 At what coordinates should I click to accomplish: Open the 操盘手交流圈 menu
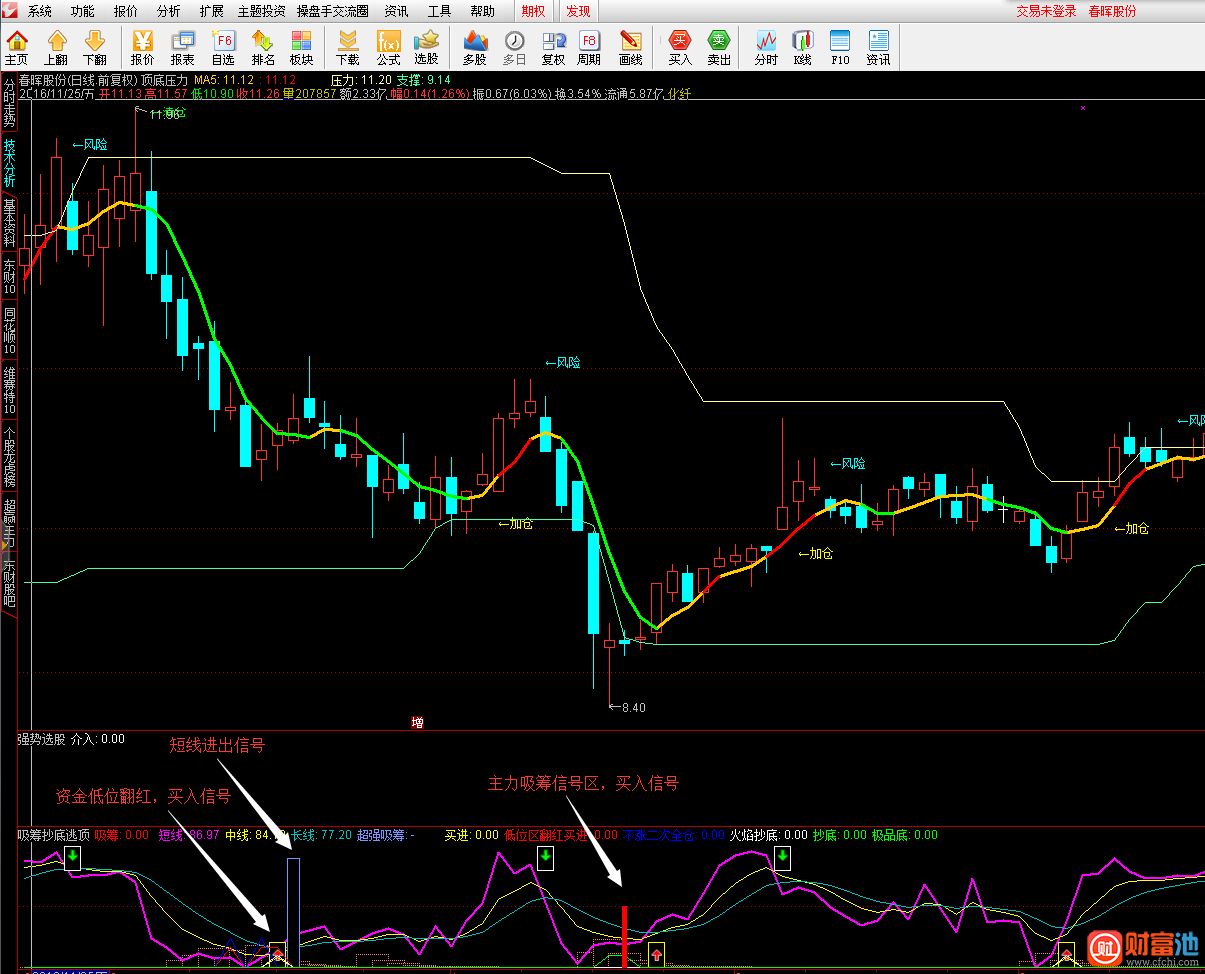(332, 12)
